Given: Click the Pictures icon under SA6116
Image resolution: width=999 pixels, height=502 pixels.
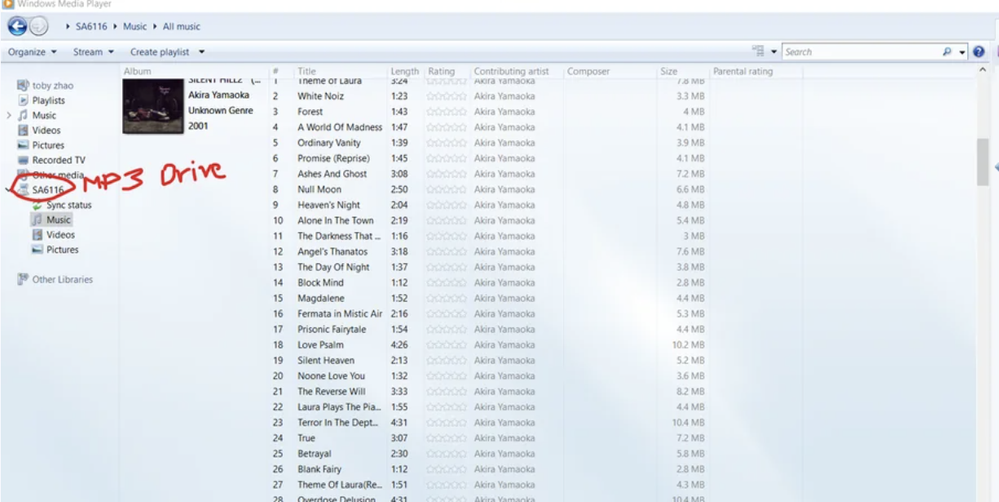Looking at the screenshot, I should click(x=37, y=250).
